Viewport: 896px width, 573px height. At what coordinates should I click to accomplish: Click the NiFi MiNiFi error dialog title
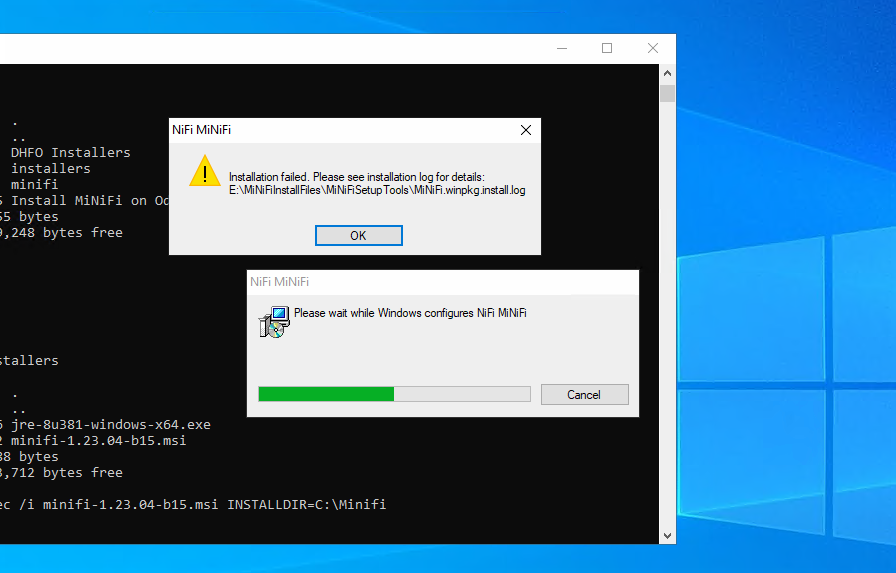pyautogui.click(x=202, y=130)
